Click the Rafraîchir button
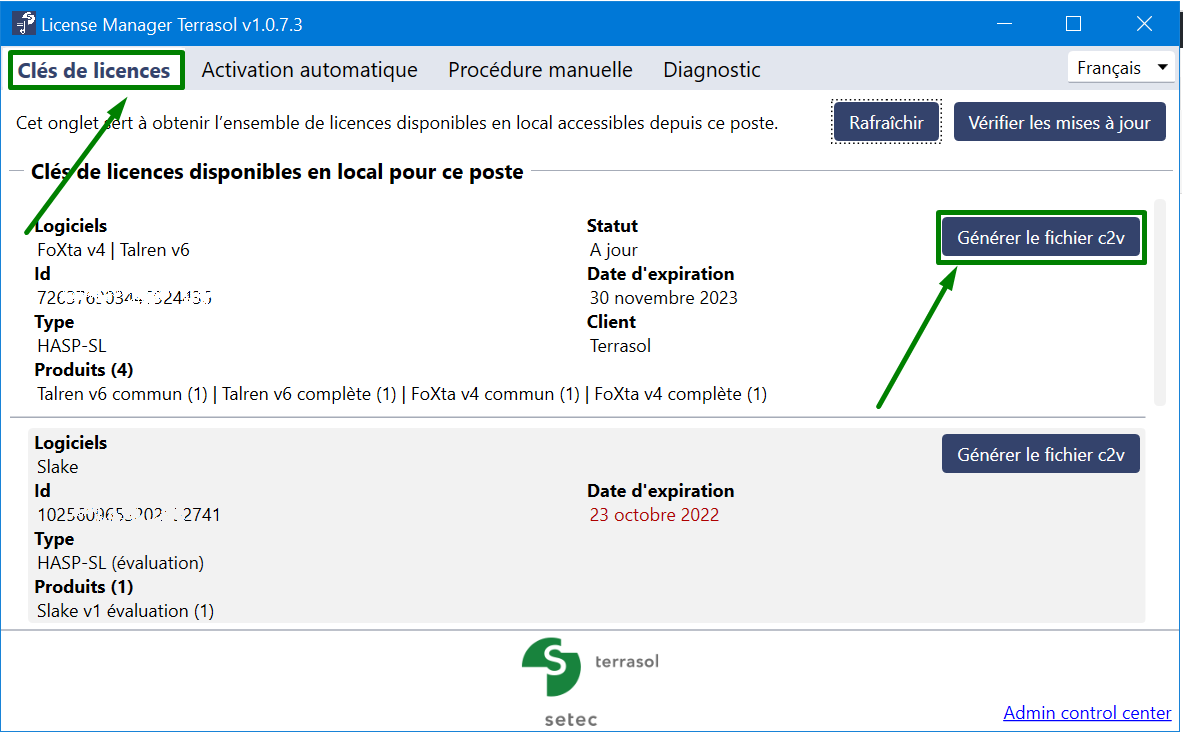 coord(886,122)
